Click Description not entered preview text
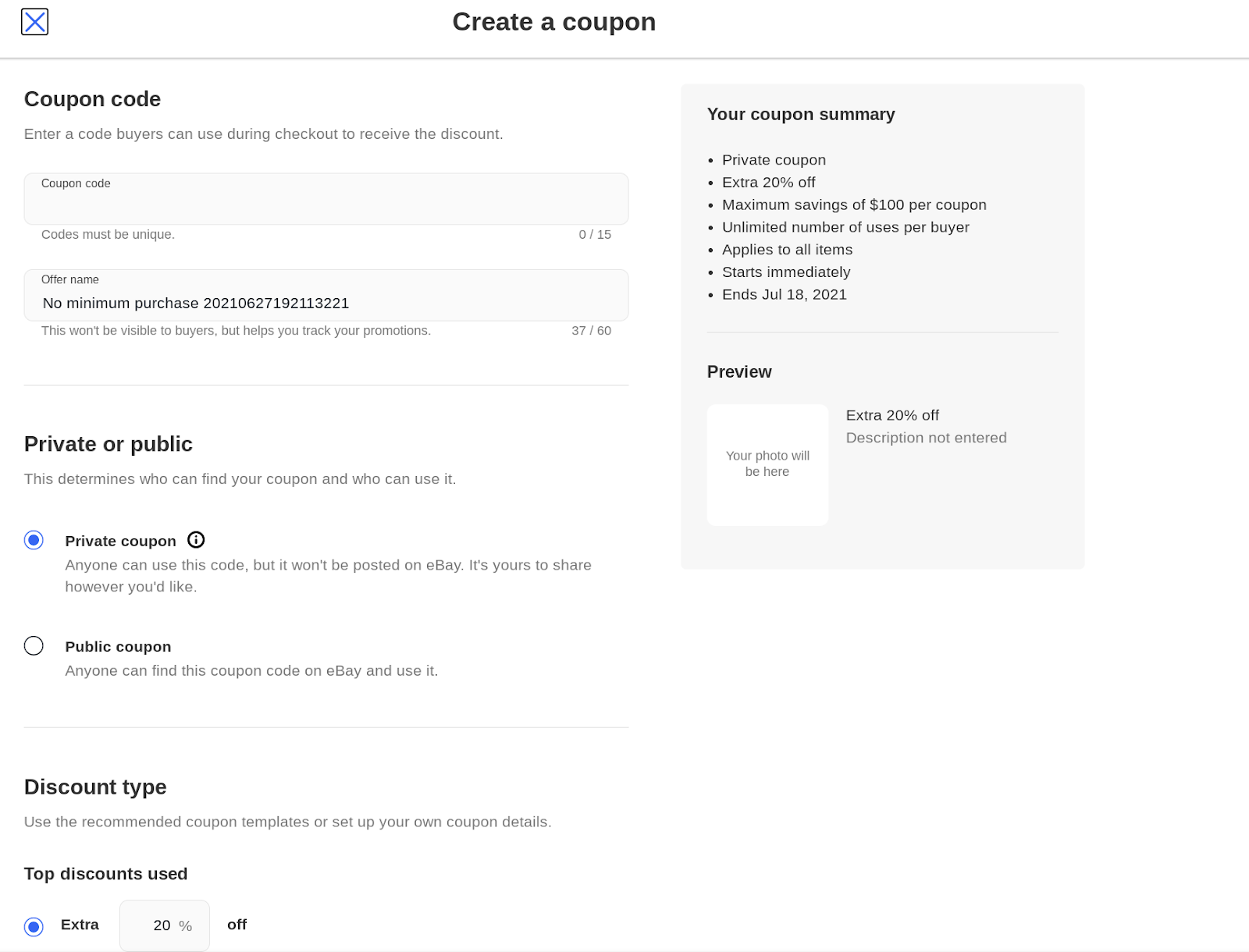This screenshot has height=952, width=1249. tap(926, 438)
